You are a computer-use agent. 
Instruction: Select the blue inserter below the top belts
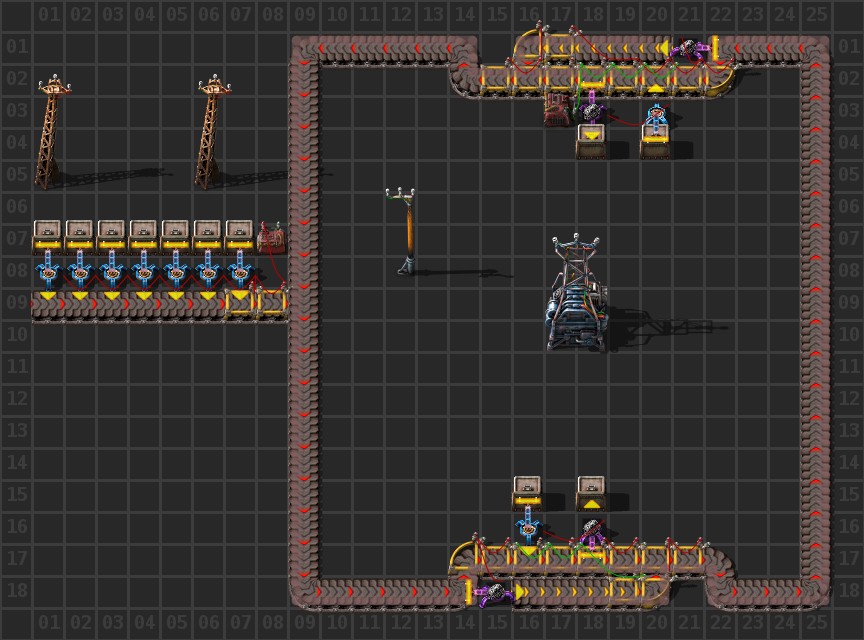pyautogui.click(x=656, y=118)
